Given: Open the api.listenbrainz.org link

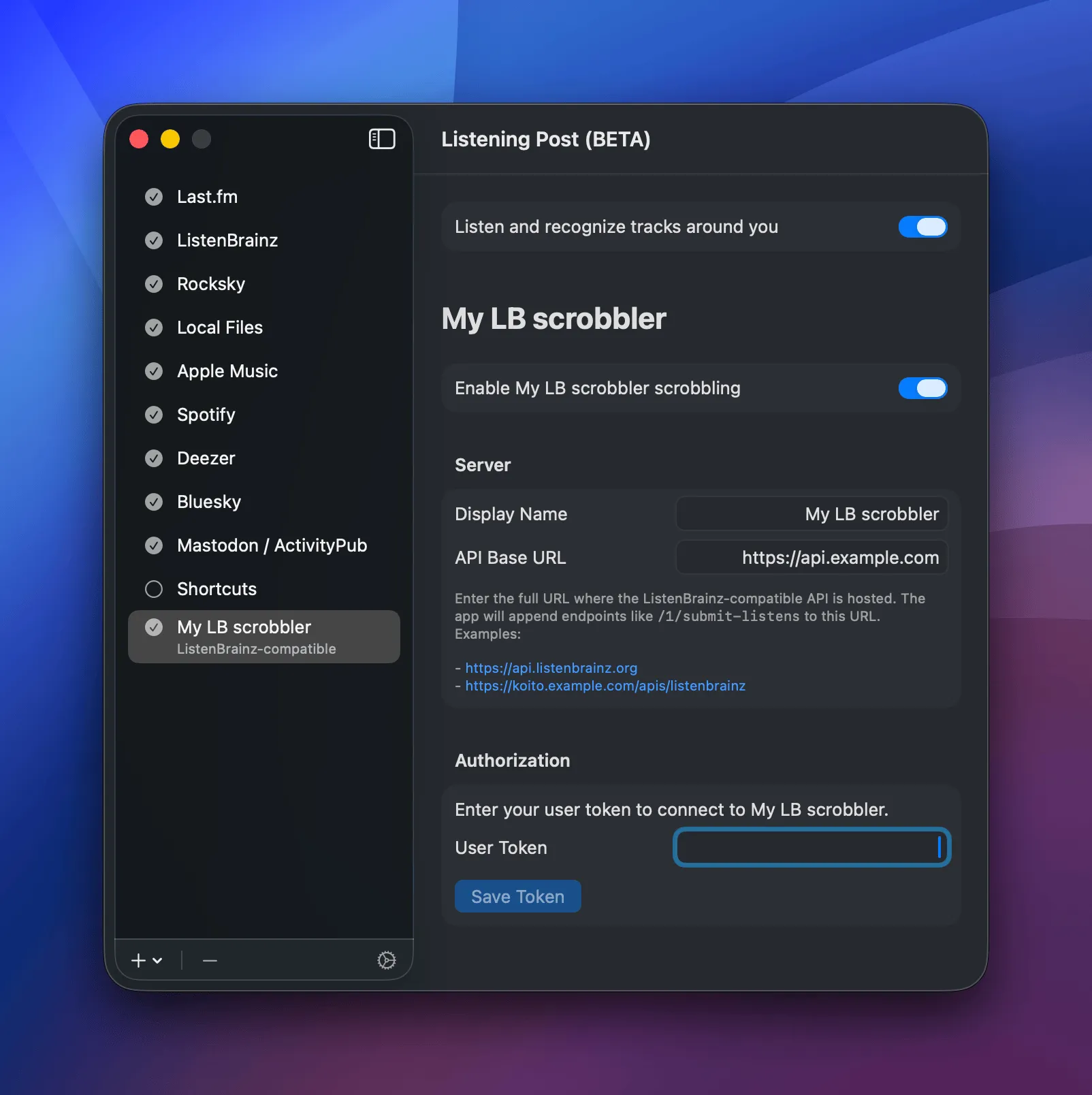Looking at the screenshot, I should 551,668.
